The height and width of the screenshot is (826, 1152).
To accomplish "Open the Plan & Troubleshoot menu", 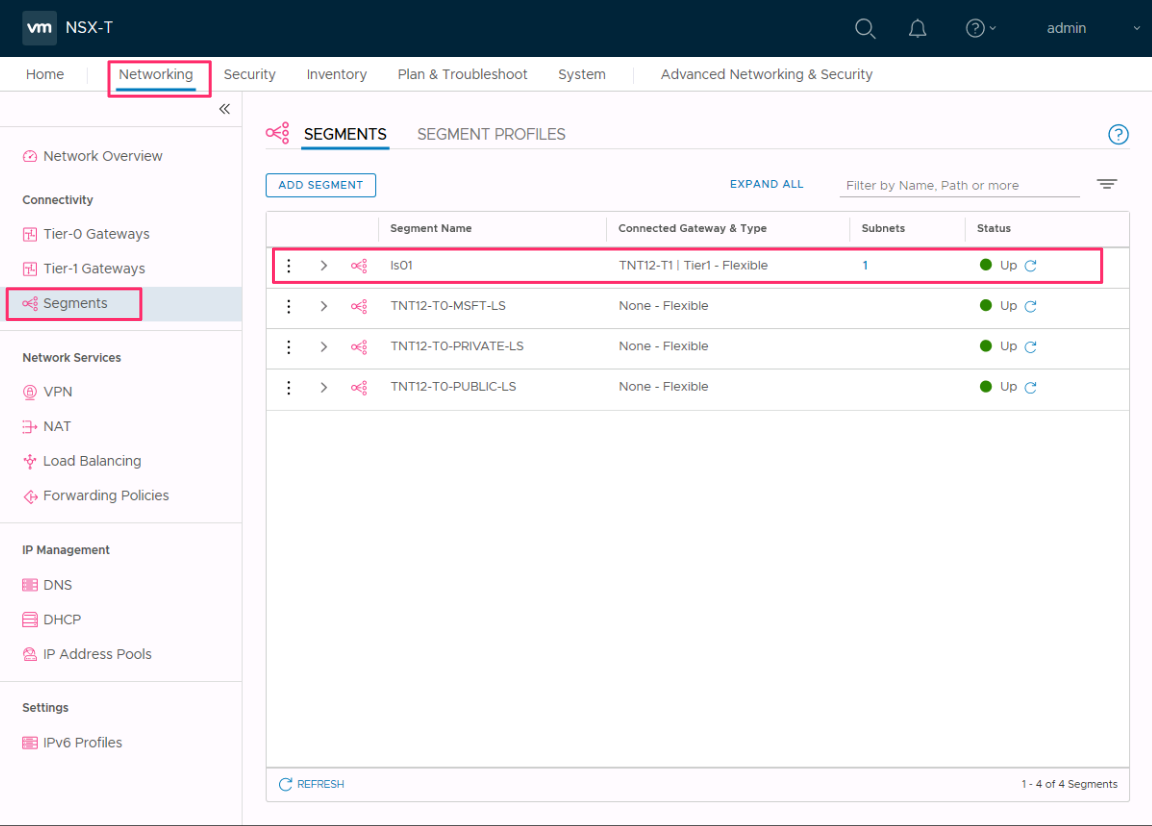I will tap(462, 74).
